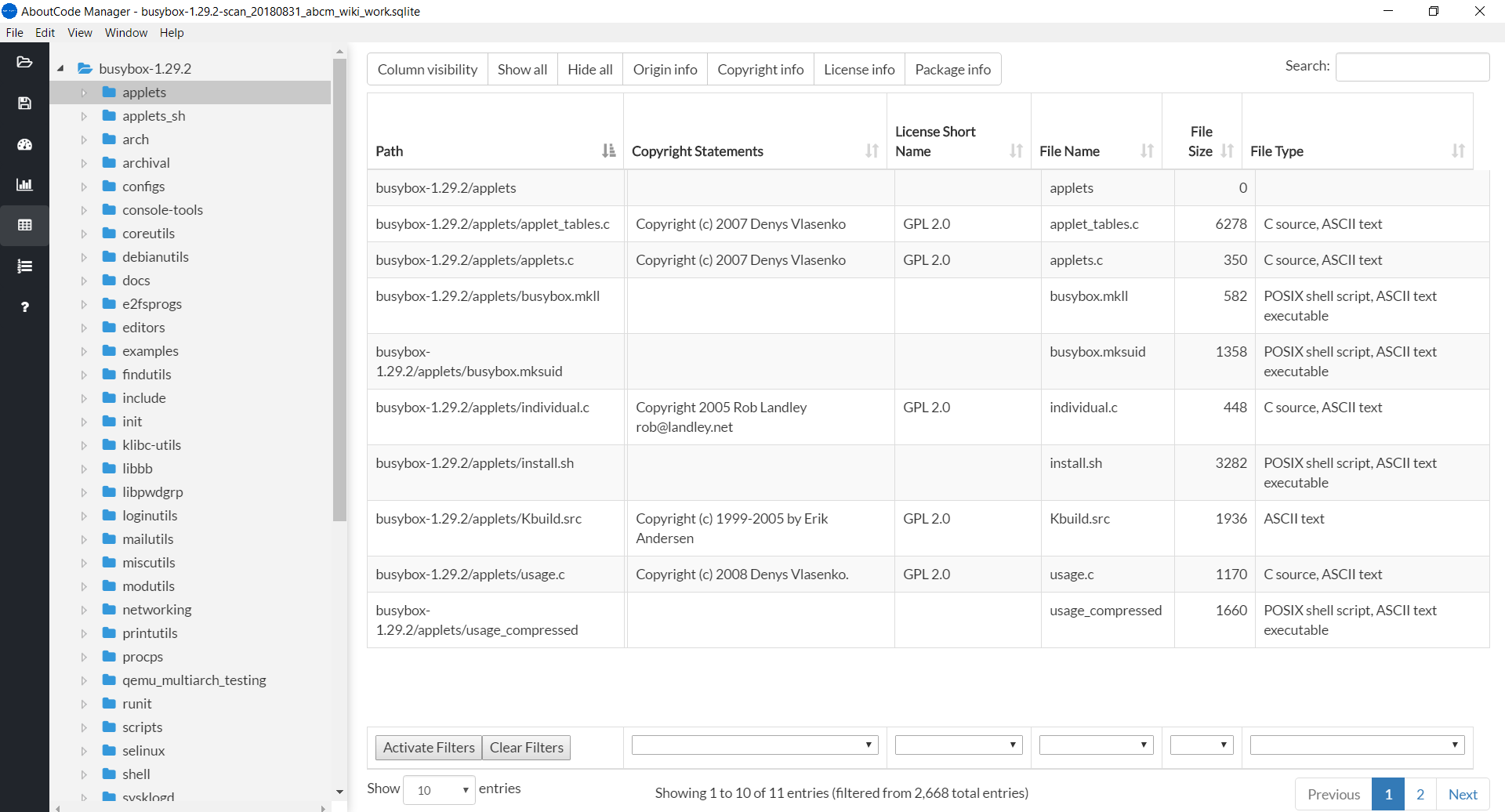
Task: Click the editors folder icon
Action: (109, 328)
